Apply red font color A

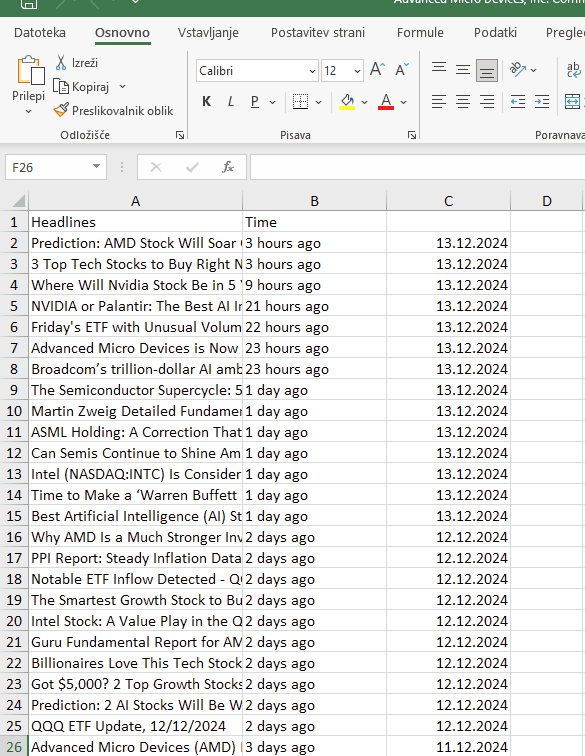click(x=386, y=102)
